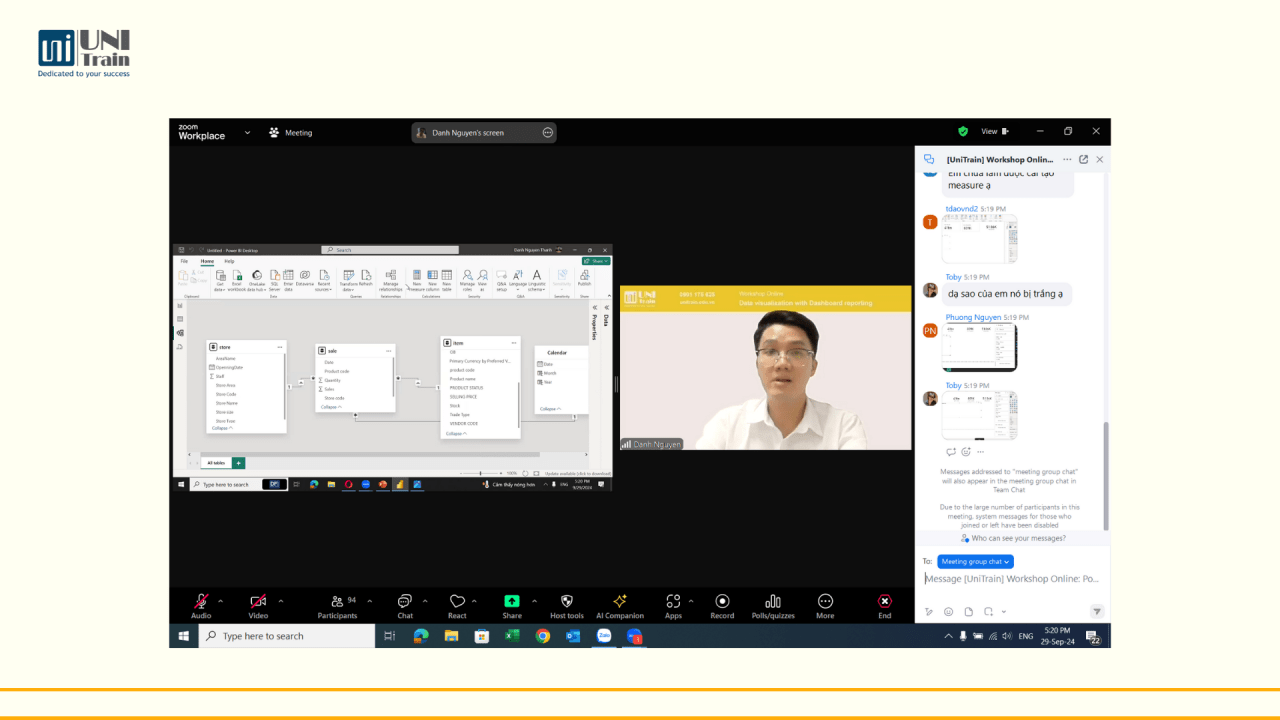1280x720 pixels.
Task: Click the format text icon in chat composer
Action: (x=929, y=611)
